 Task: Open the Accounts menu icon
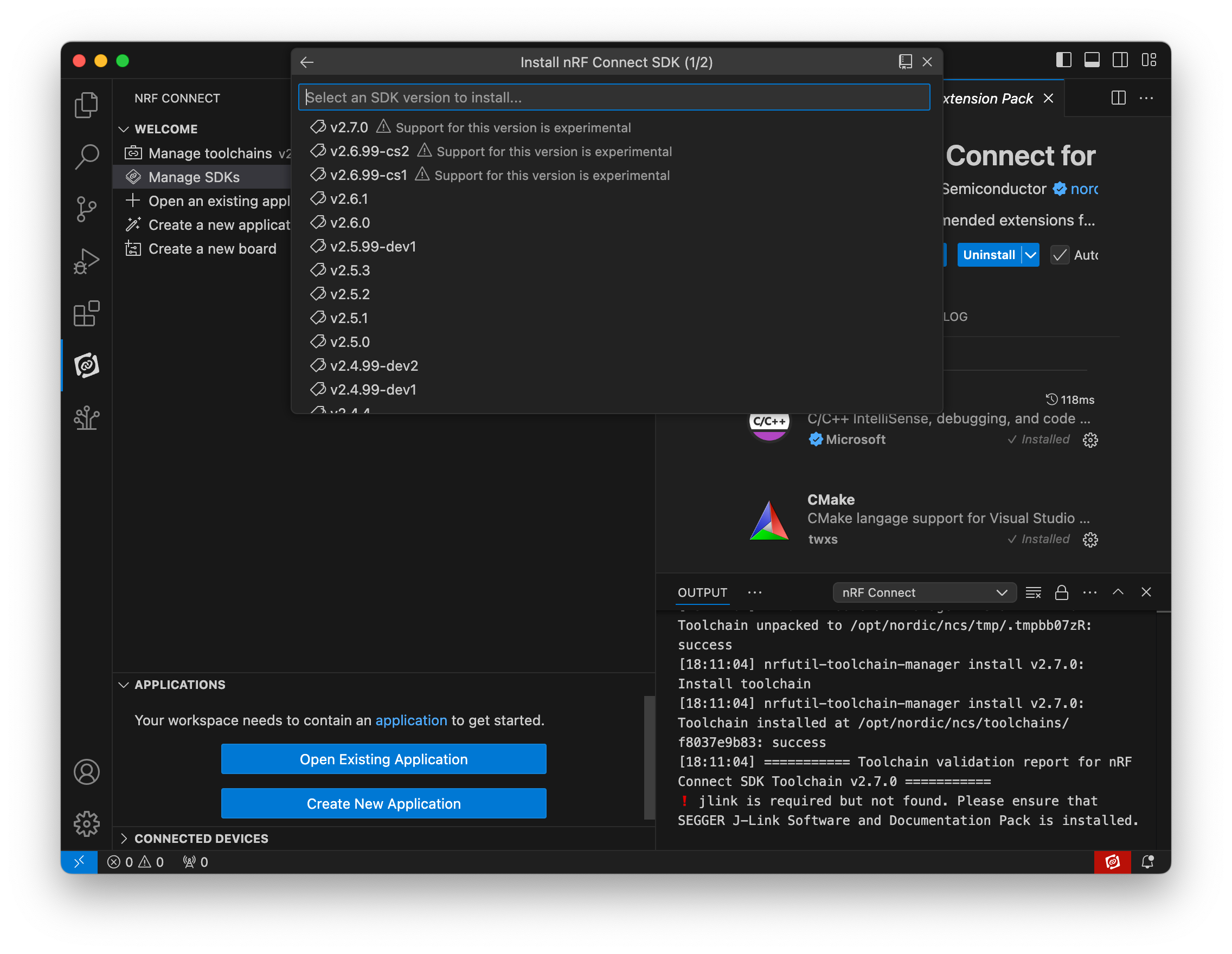(86, 772)
